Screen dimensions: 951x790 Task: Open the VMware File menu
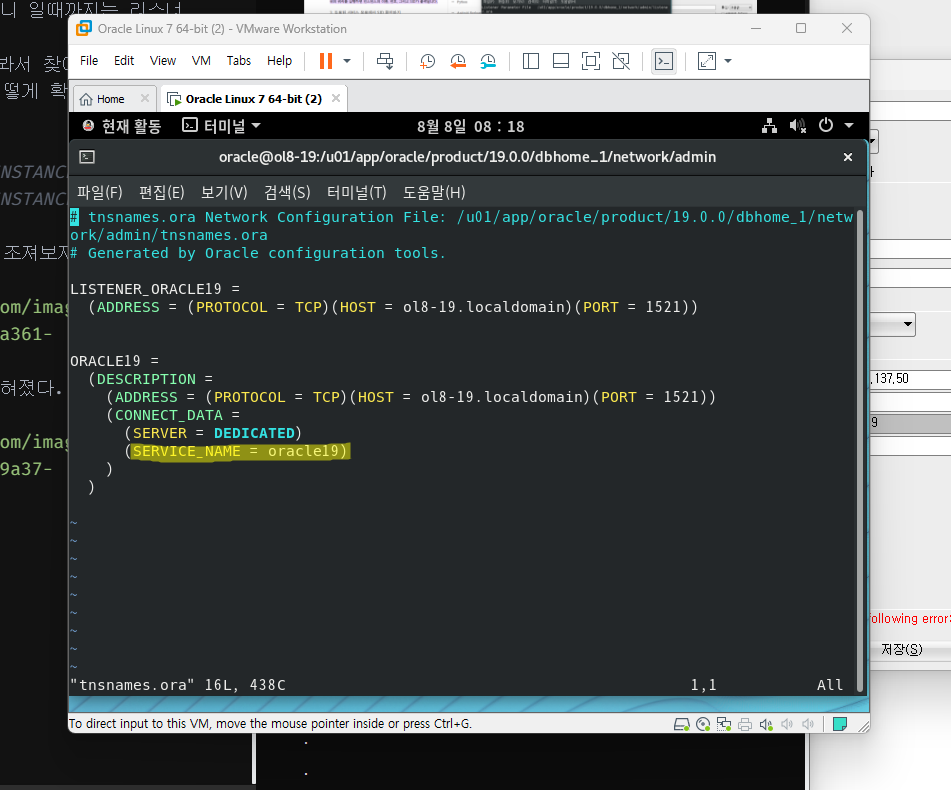click(89, 61)
